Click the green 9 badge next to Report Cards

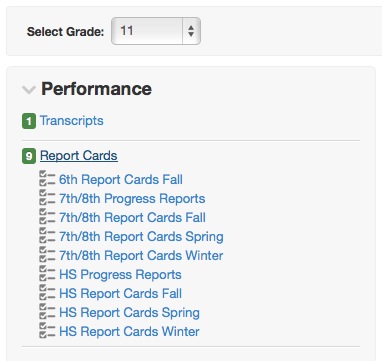pyautogui.click(x=29, y=156)
